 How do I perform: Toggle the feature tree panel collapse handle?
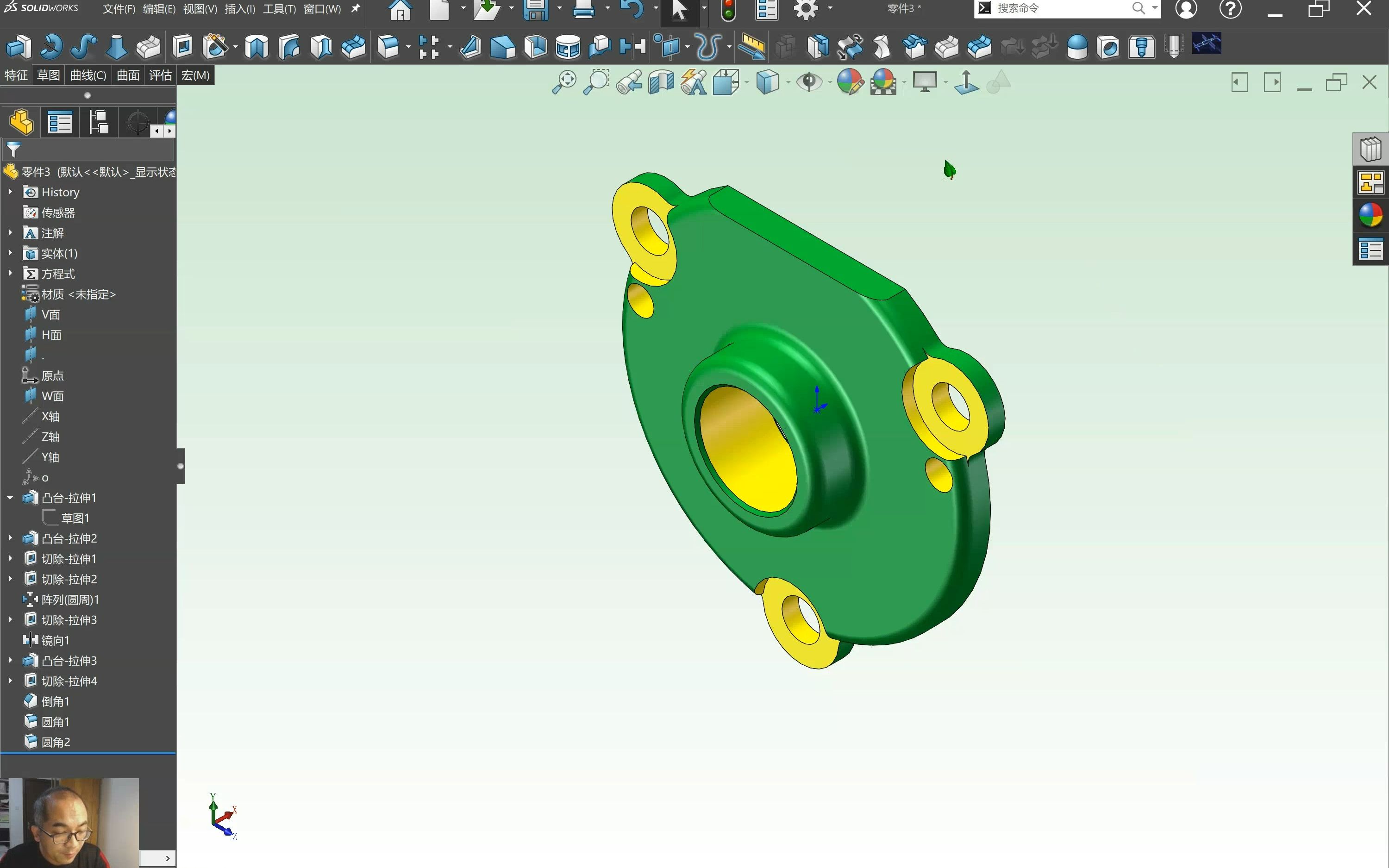181,466
